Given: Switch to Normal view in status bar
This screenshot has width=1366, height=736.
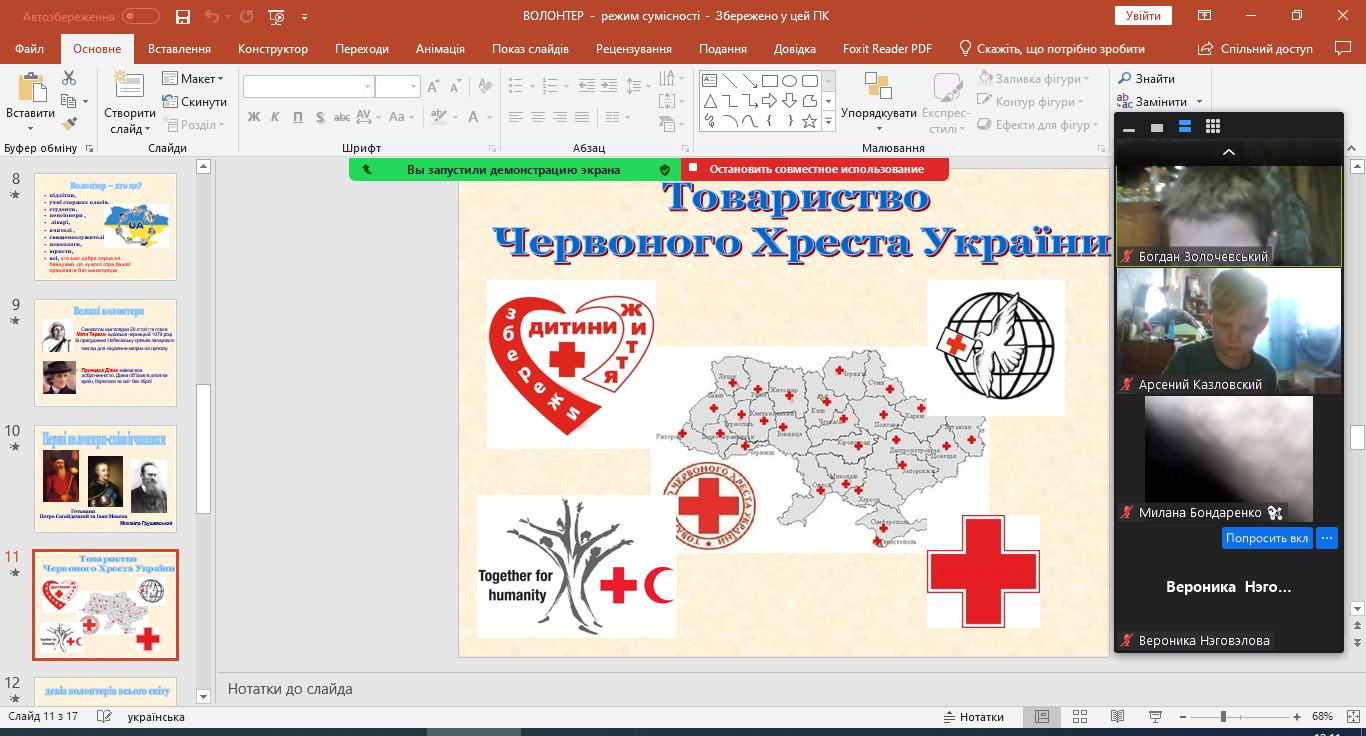Looking at the screenshot, I should 1042,717.
